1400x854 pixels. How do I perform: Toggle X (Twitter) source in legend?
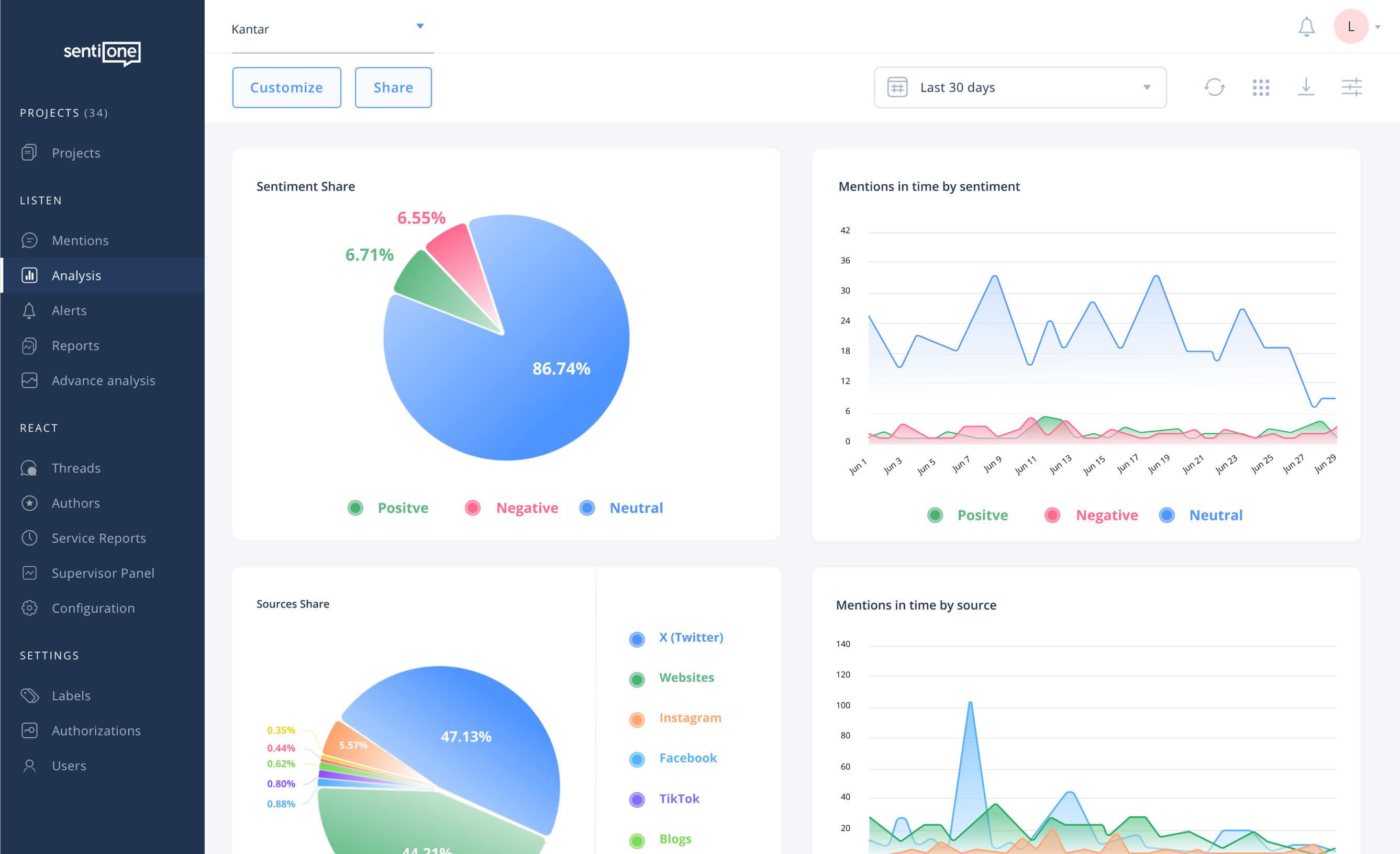691,637
